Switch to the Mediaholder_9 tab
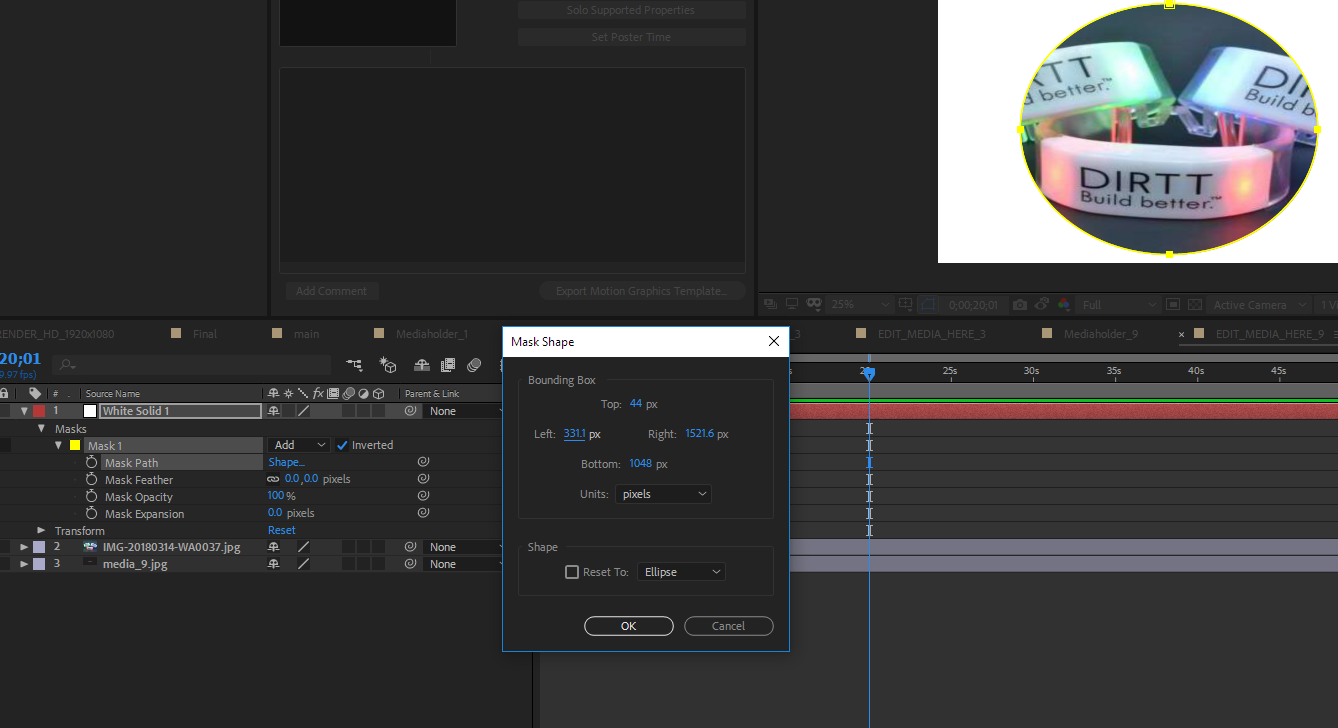1338x728 pixels. coord(1101,334)
